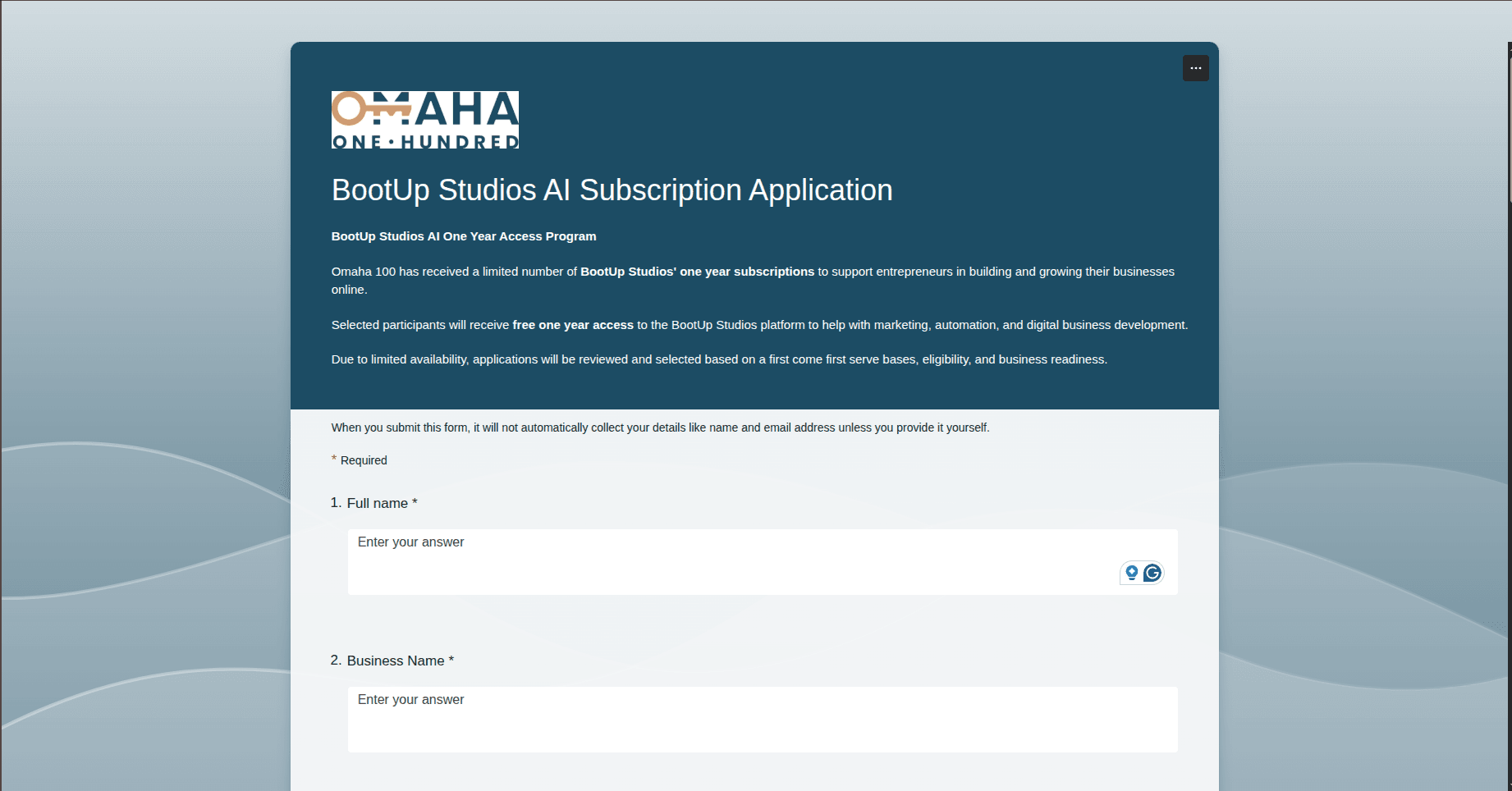Focus the Full name answer field

click(763, 562)
